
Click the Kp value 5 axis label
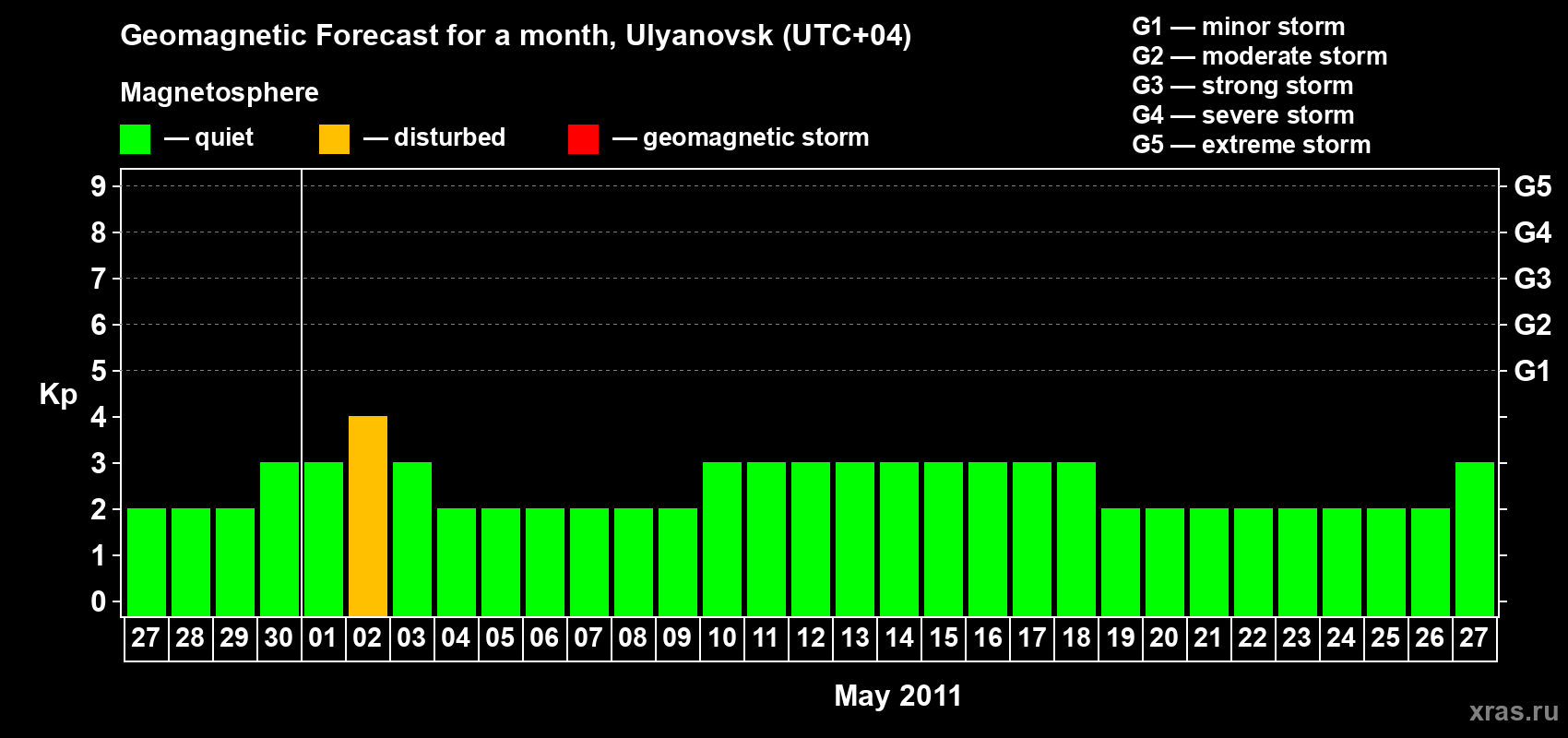click(x=99, y=371)
